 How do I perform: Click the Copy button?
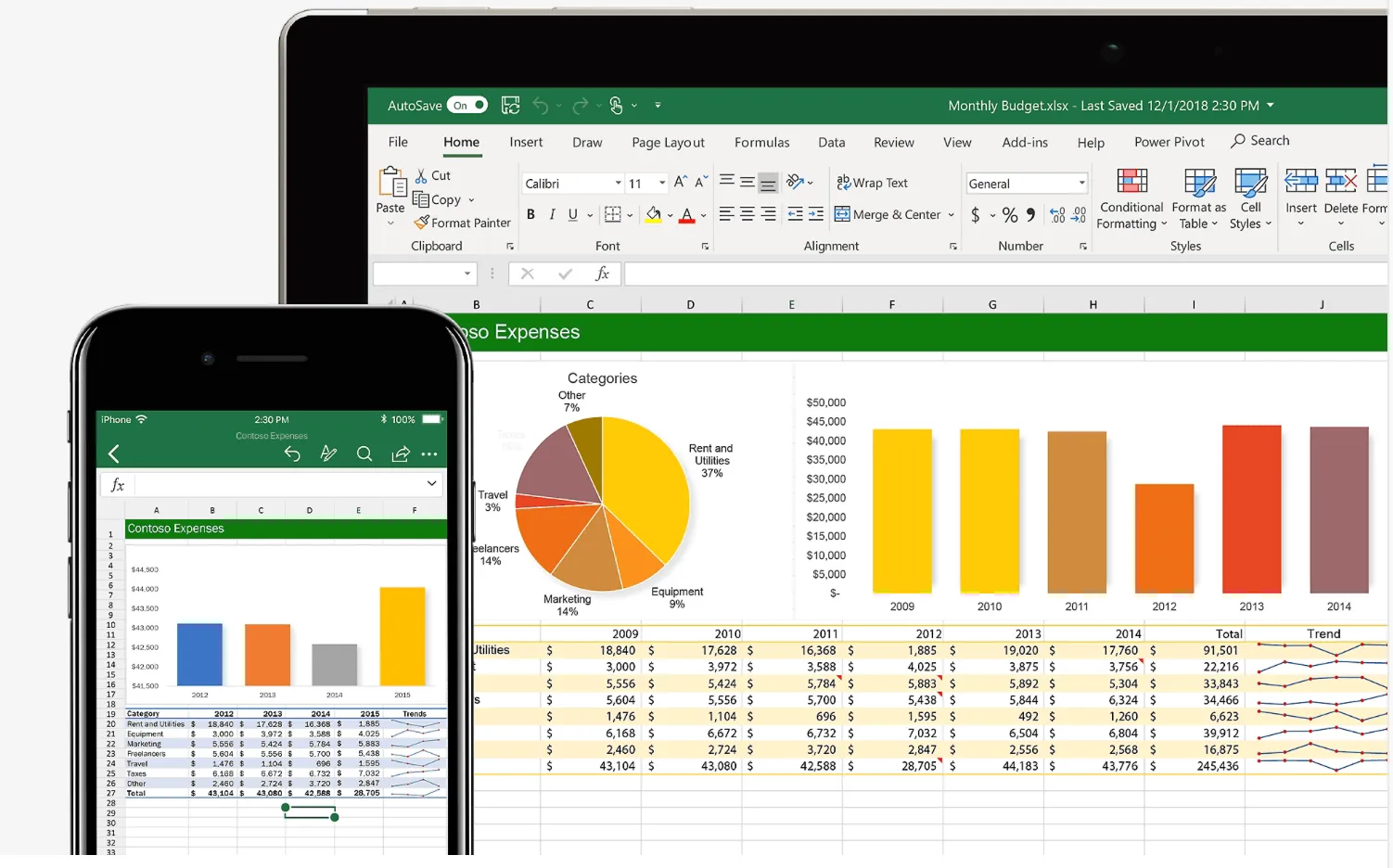(x=437, y=199)
